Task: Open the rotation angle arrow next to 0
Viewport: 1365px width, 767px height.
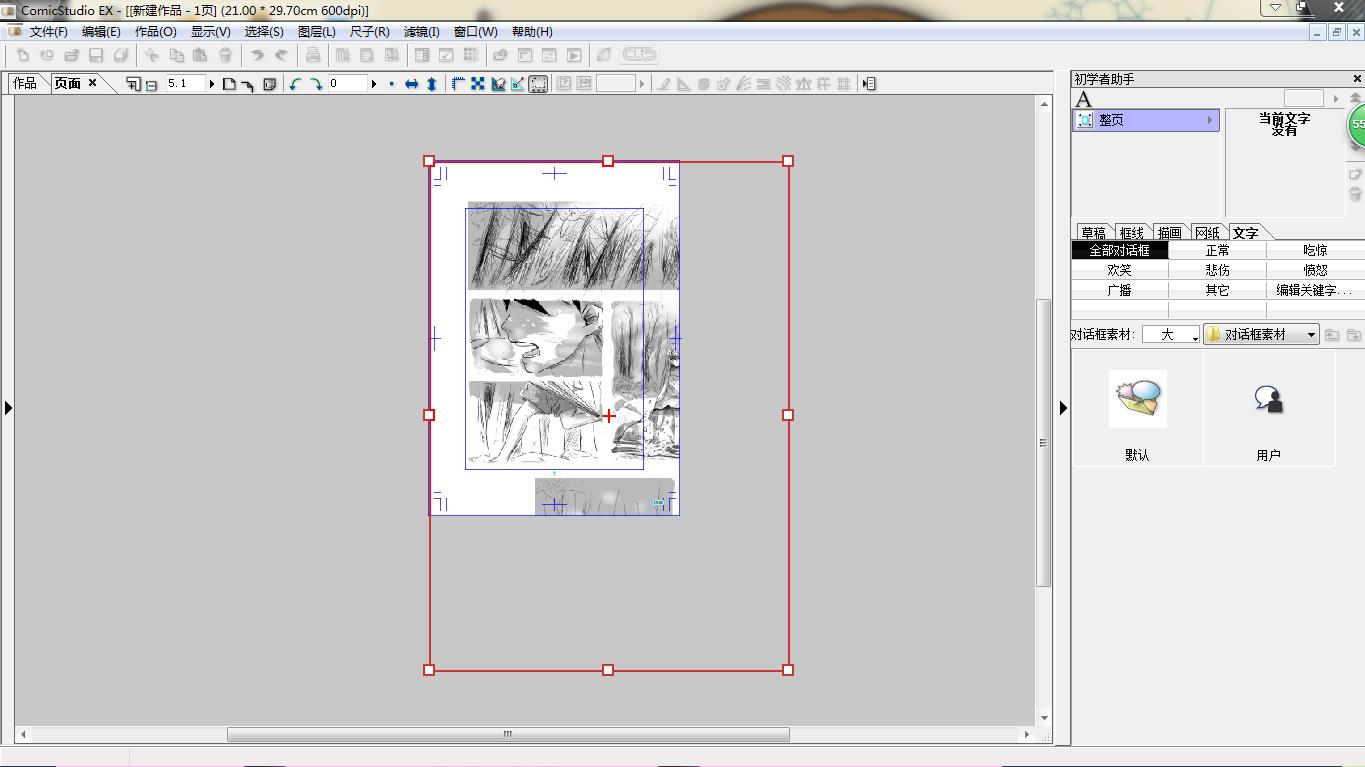Action: click(x=374, y=84)
